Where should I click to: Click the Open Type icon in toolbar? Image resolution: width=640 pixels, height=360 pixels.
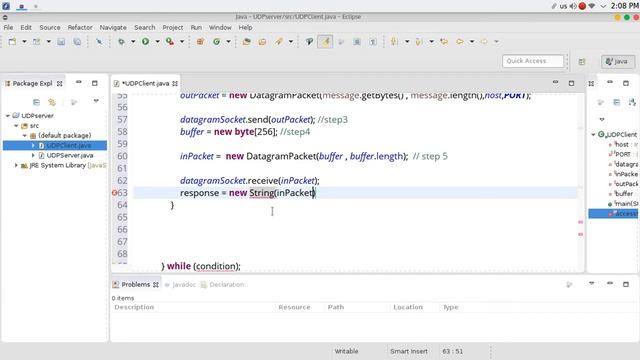coord(247,42)
